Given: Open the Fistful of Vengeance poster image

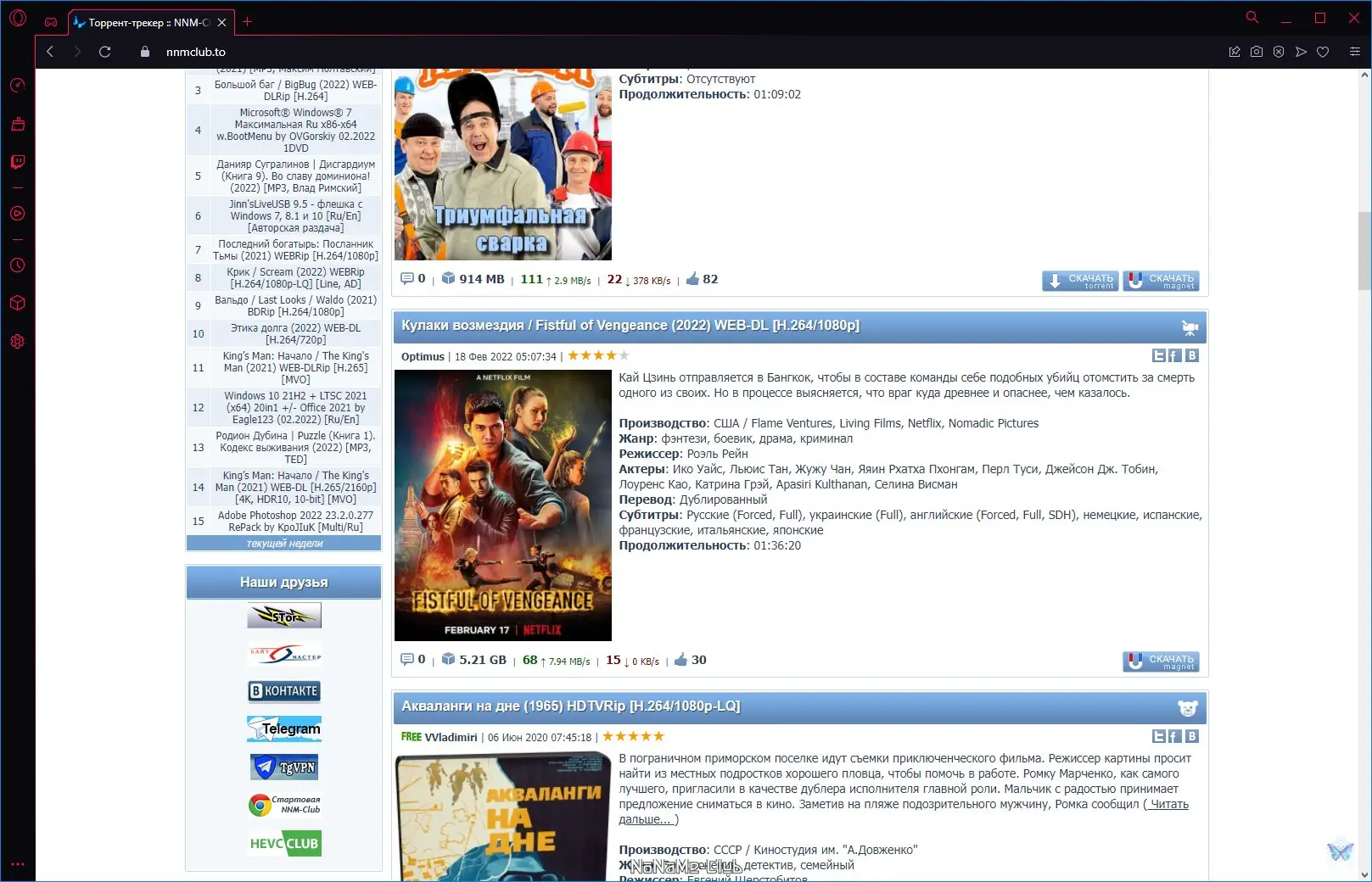Looking at the screenshot, I should [x=503, y=505].
